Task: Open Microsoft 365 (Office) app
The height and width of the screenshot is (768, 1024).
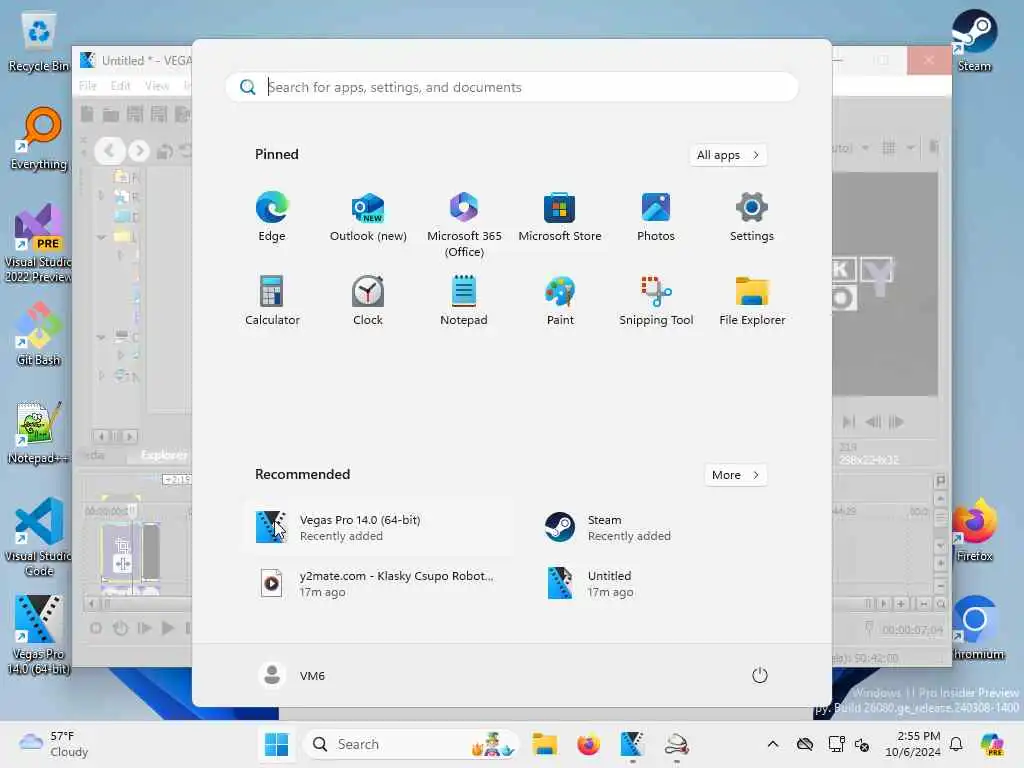Action: 464,225
